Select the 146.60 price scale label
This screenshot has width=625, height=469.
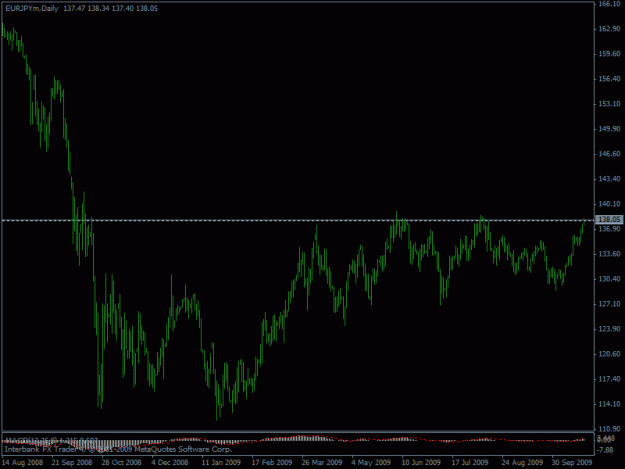click(x=609, y=154)
